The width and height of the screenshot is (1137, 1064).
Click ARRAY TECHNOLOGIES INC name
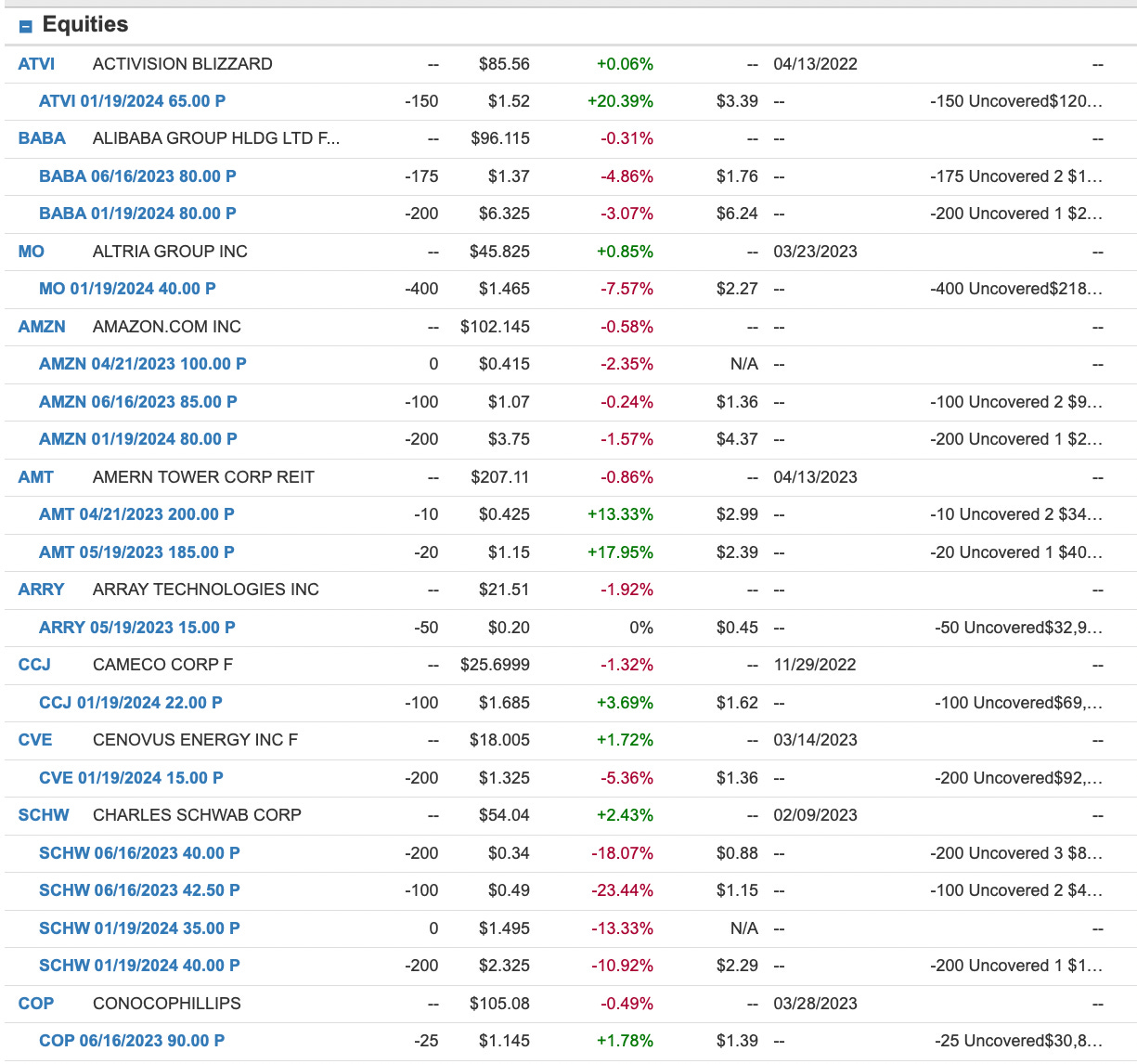click(206, 590)
